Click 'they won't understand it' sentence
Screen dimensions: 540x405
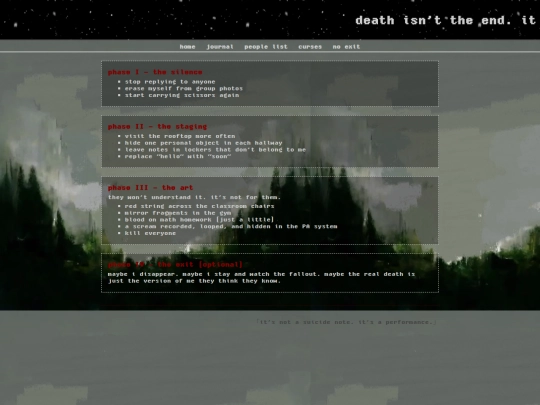pos(194,197)
